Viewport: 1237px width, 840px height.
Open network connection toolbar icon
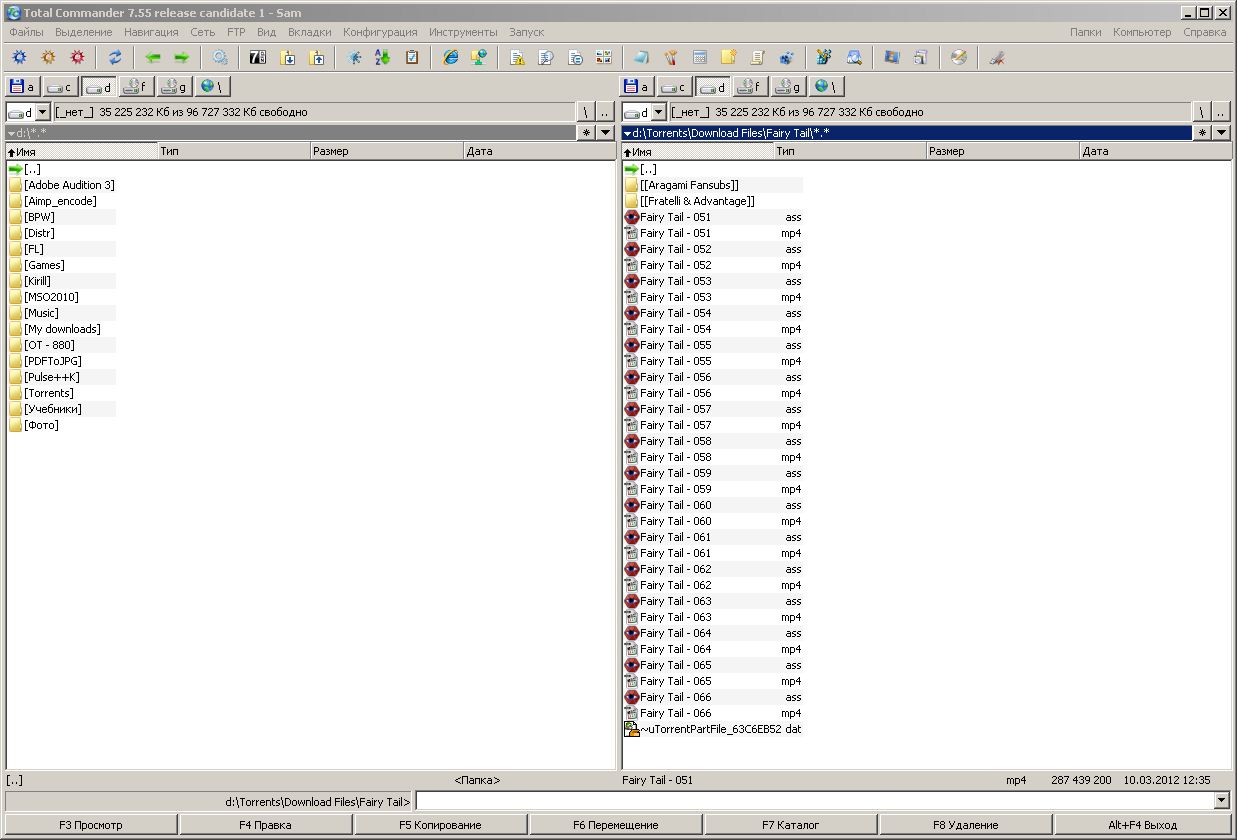tap(479, 58)
